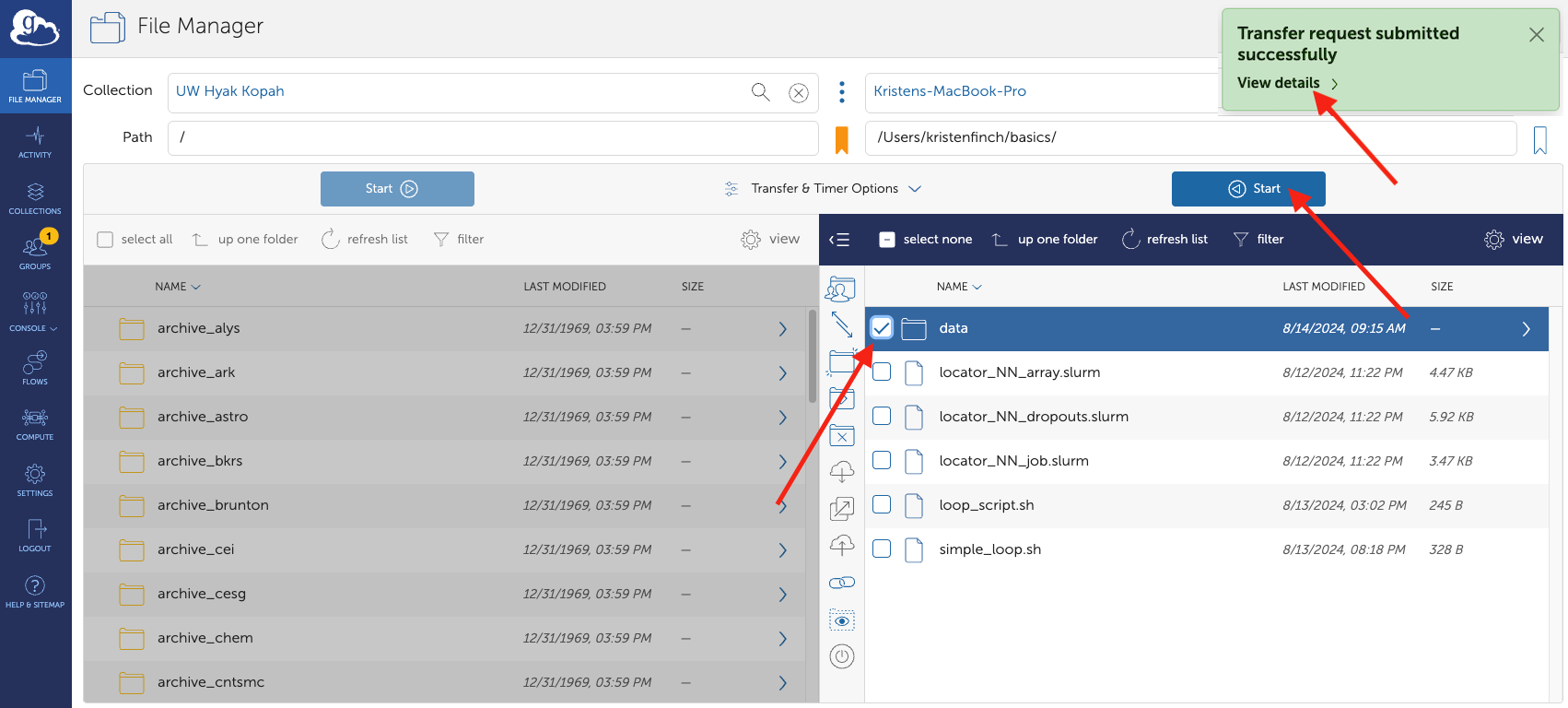This screenshot has width=1568, height=708.
Task: Click the left Path input field
Action: coord(493,138)
